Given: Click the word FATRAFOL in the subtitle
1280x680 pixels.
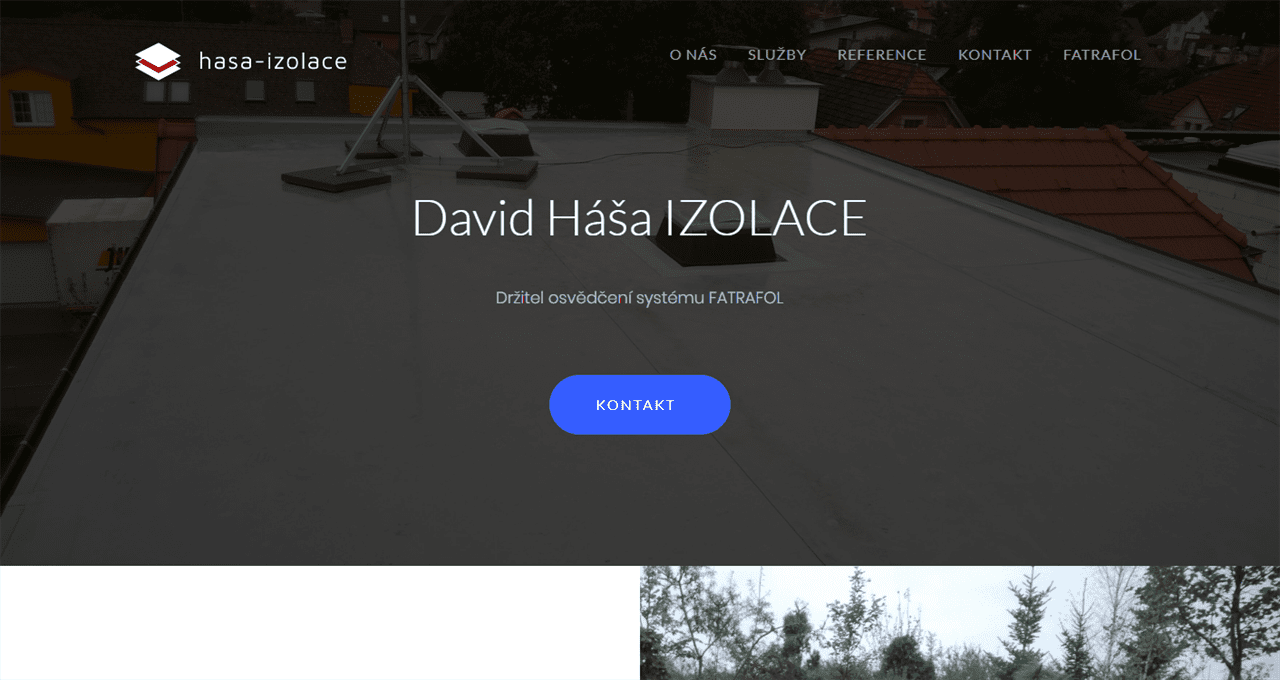Looking at the screenshot, I should point(746,298).
